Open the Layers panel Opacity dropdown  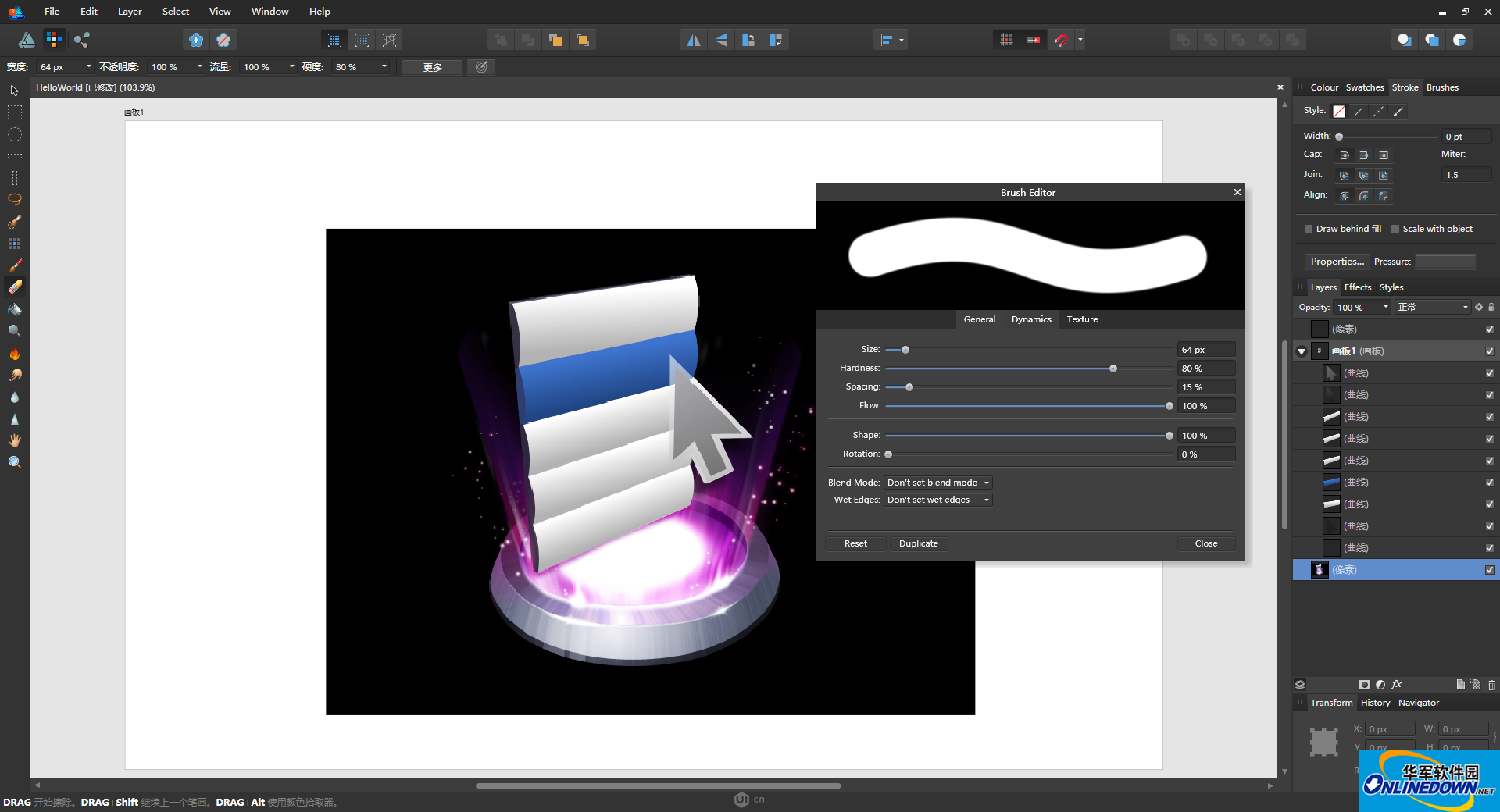pos(1386,307)
